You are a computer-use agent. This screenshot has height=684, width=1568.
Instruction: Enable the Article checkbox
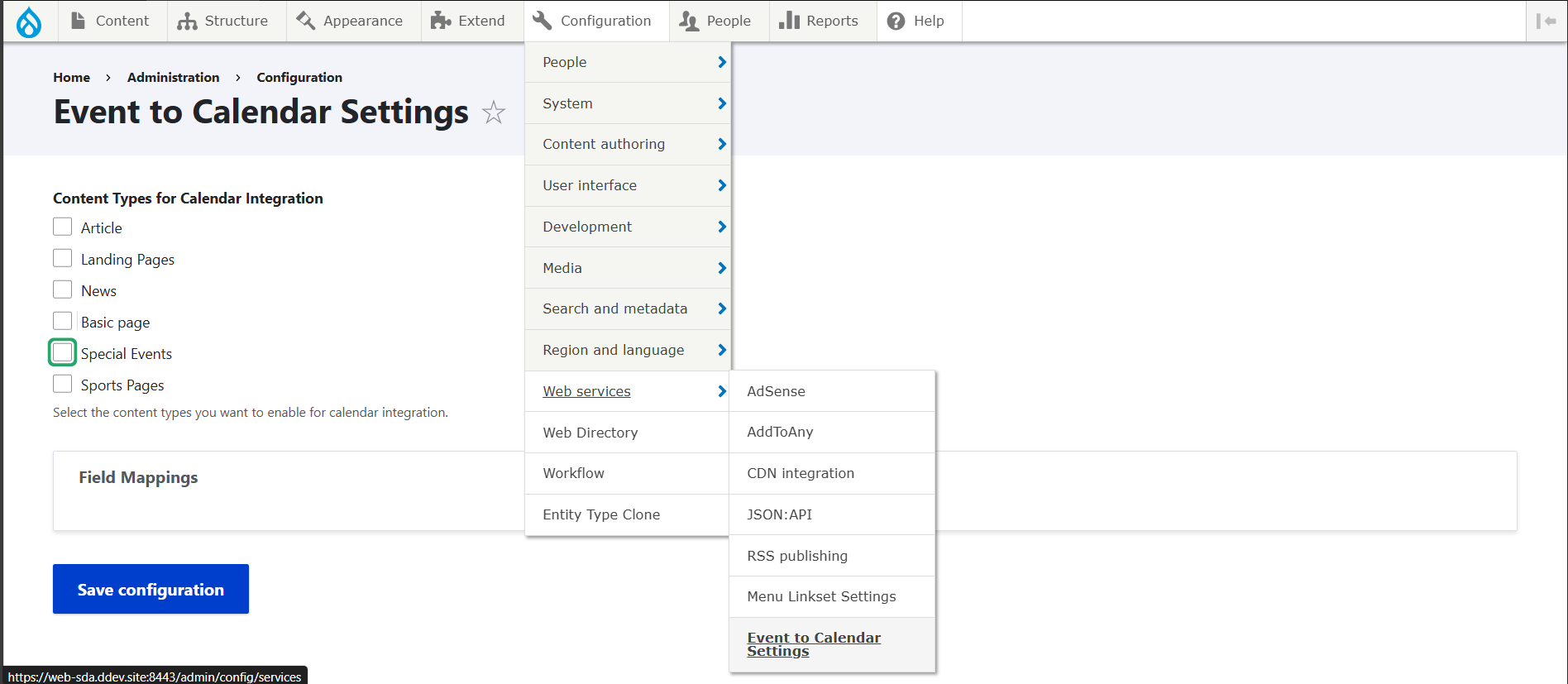coord(62,227)
